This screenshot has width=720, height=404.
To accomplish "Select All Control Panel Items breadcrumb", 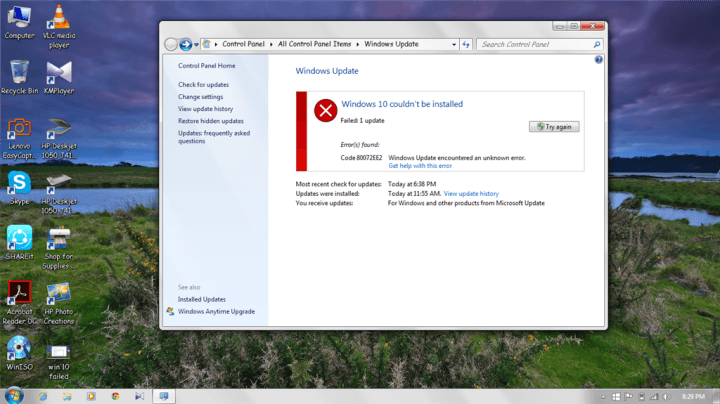I will tap(315, 44).
